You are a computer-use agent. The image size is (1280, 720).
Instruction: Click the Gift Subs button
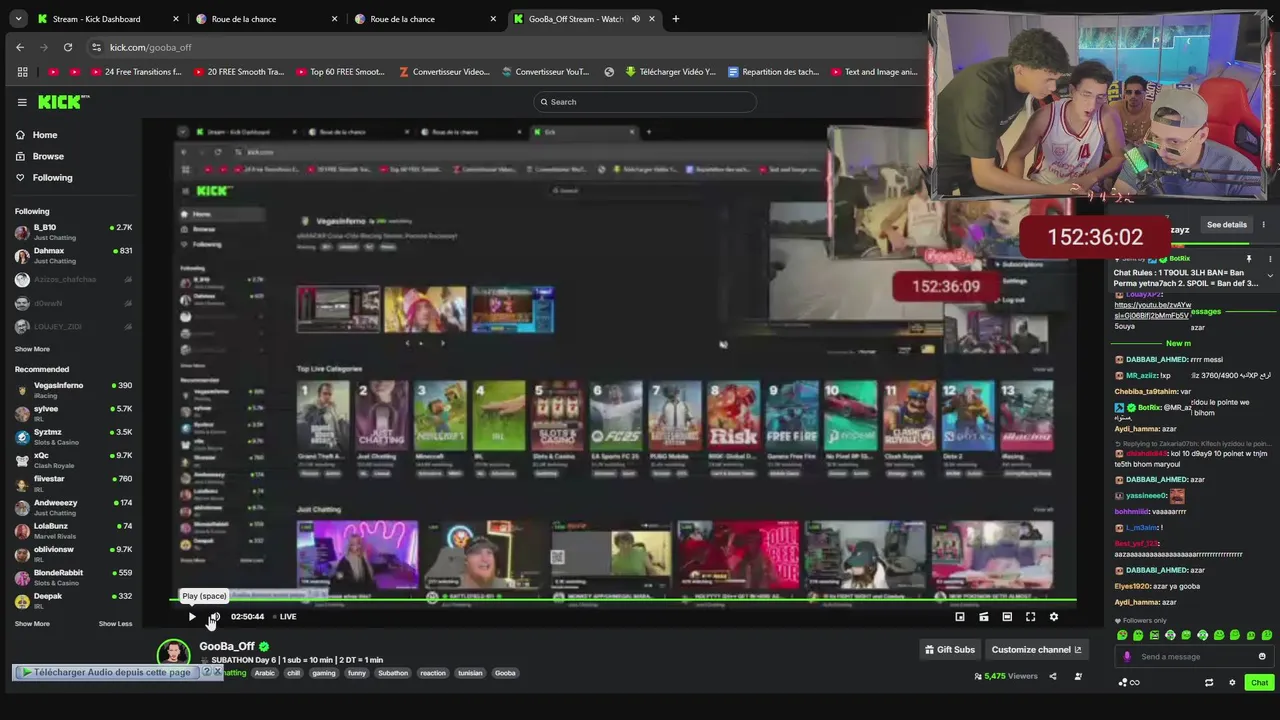[949, 650]
